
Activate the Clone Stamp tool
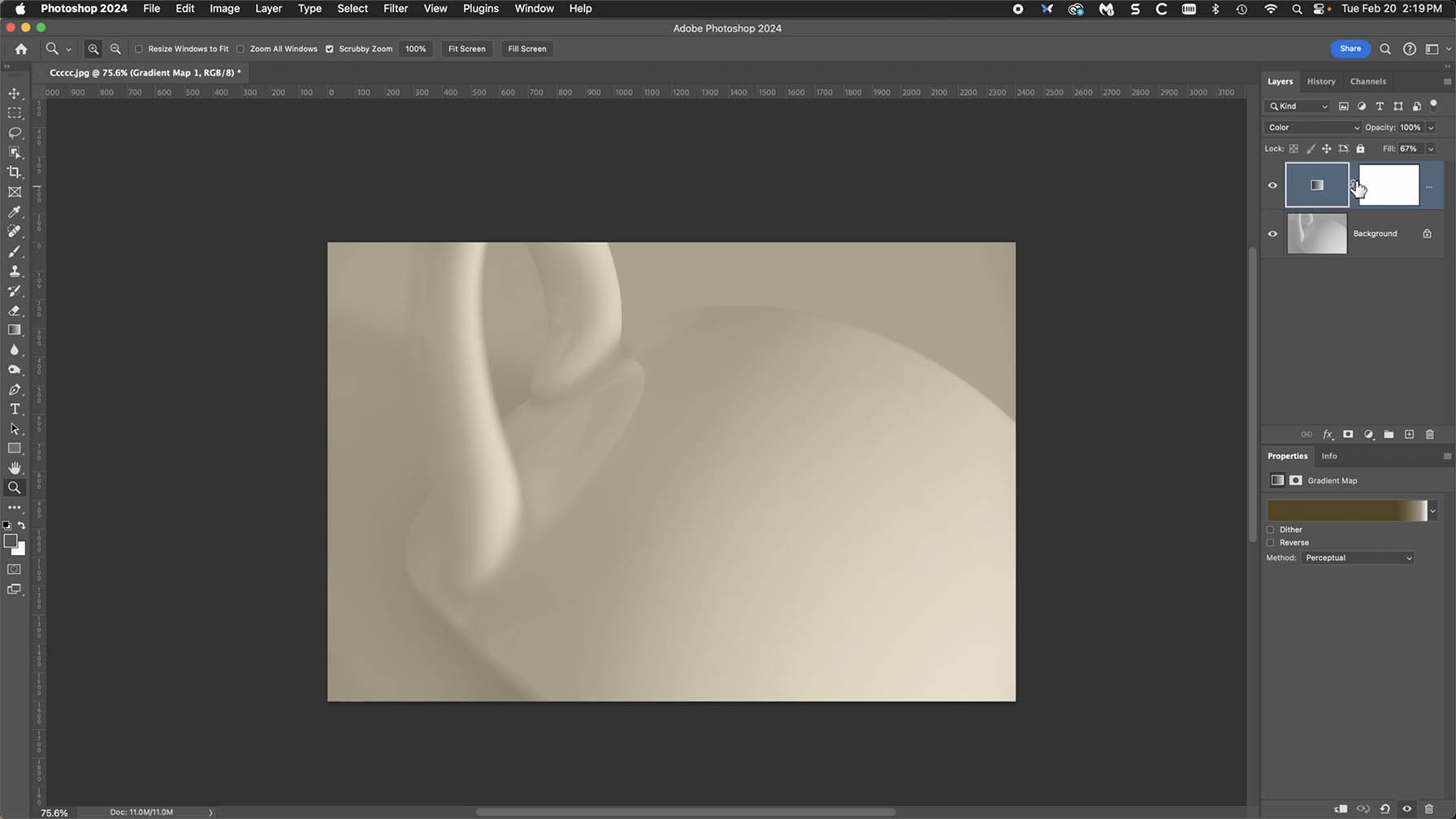14,271
